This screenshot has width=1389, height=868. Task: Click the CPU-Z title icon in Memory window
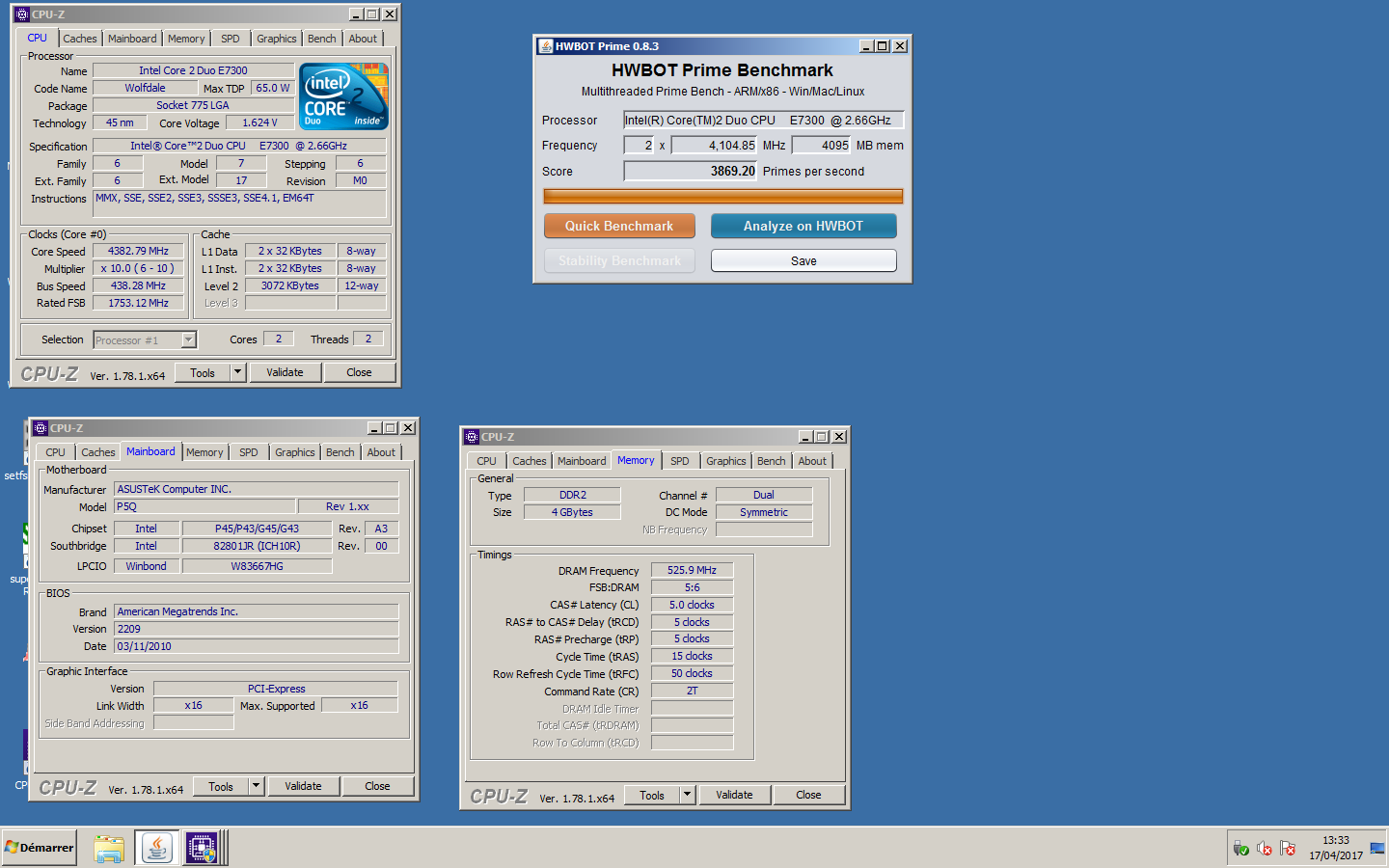point(471,437)
